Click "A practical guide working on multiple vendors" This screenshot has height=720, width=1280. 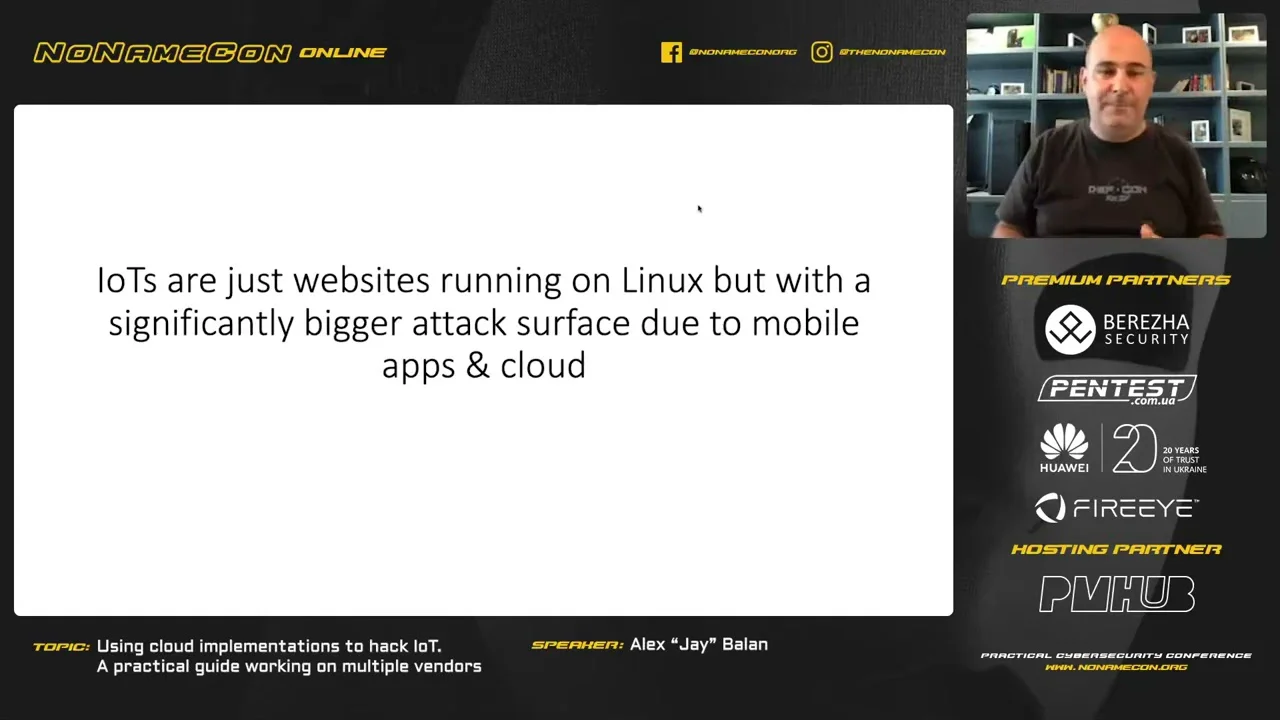(x=289, y=666)
